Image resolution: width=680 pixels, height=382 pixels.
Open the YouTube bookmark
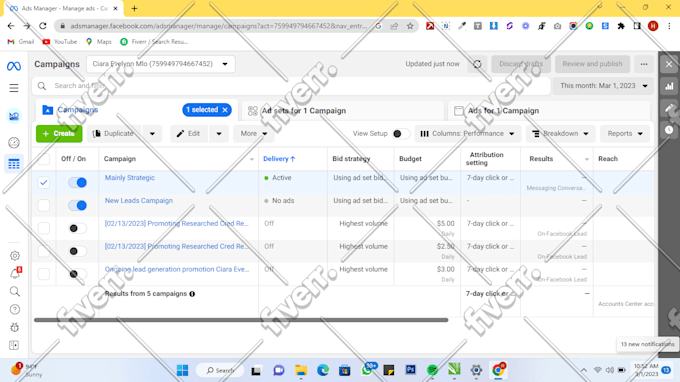pyautogui.click(x=60, y=42)
